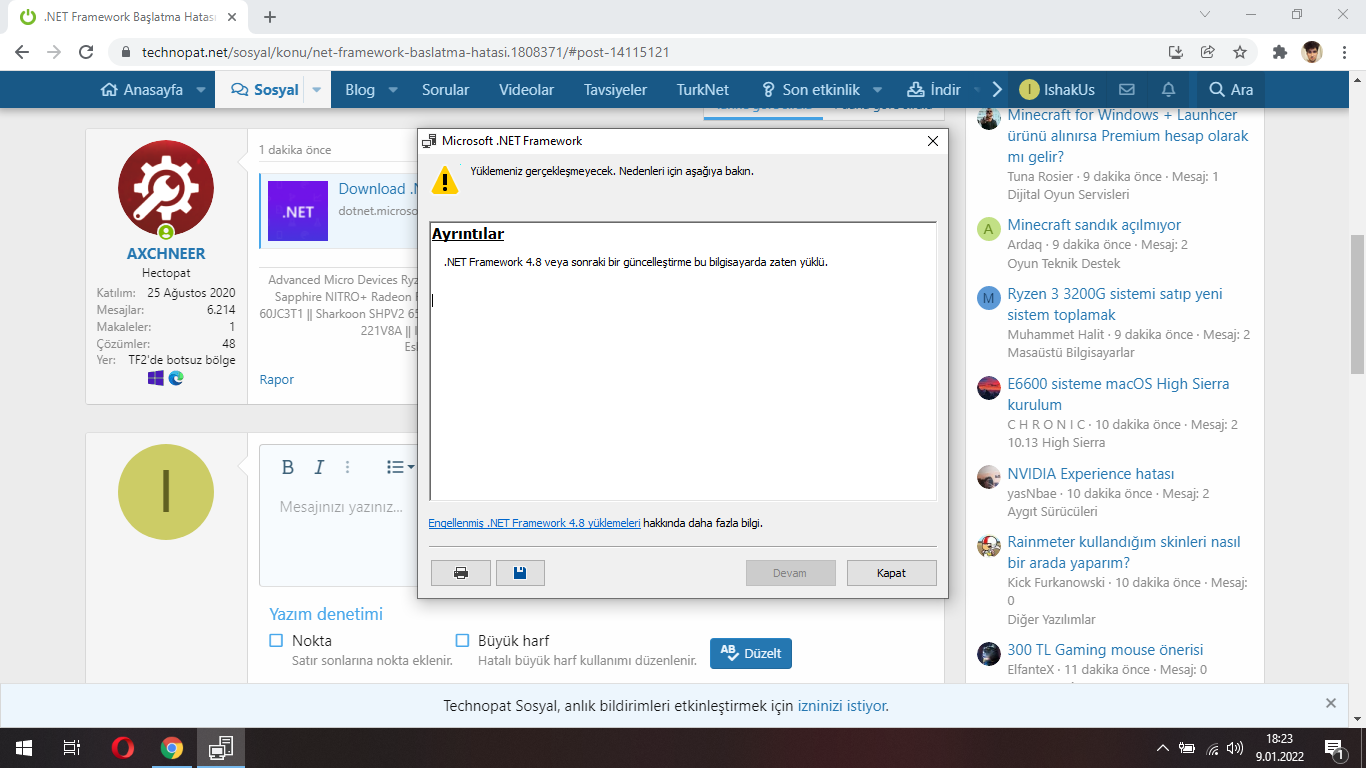This screenshot has height=768, width=1366.
Task: Go back to the previous page in Chrome
Action: [x=23, y=52]
